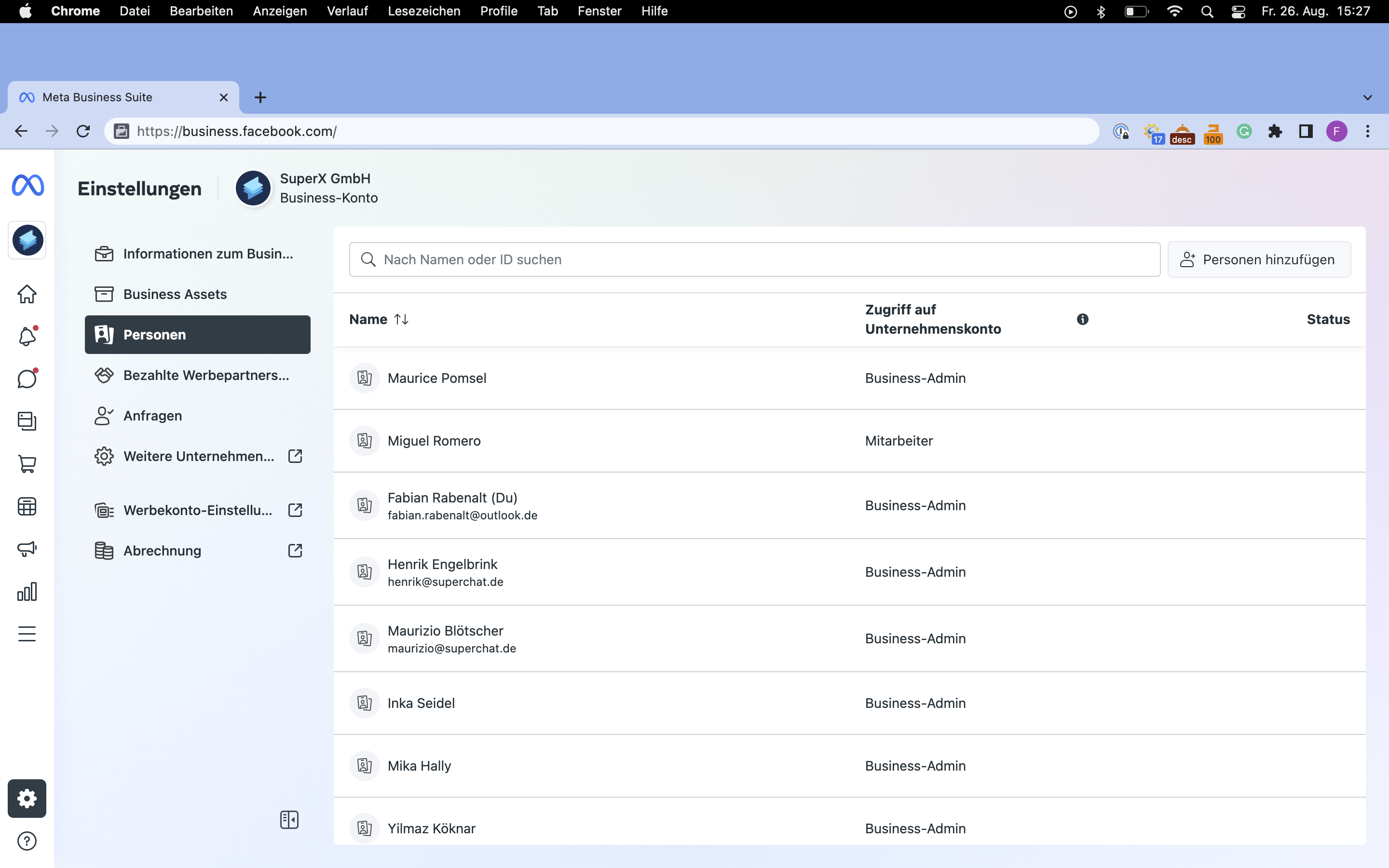The image size is (1389, 868).
Task: Open the Lesezeichen menu in menu bar
Action: tap(423, 11)
